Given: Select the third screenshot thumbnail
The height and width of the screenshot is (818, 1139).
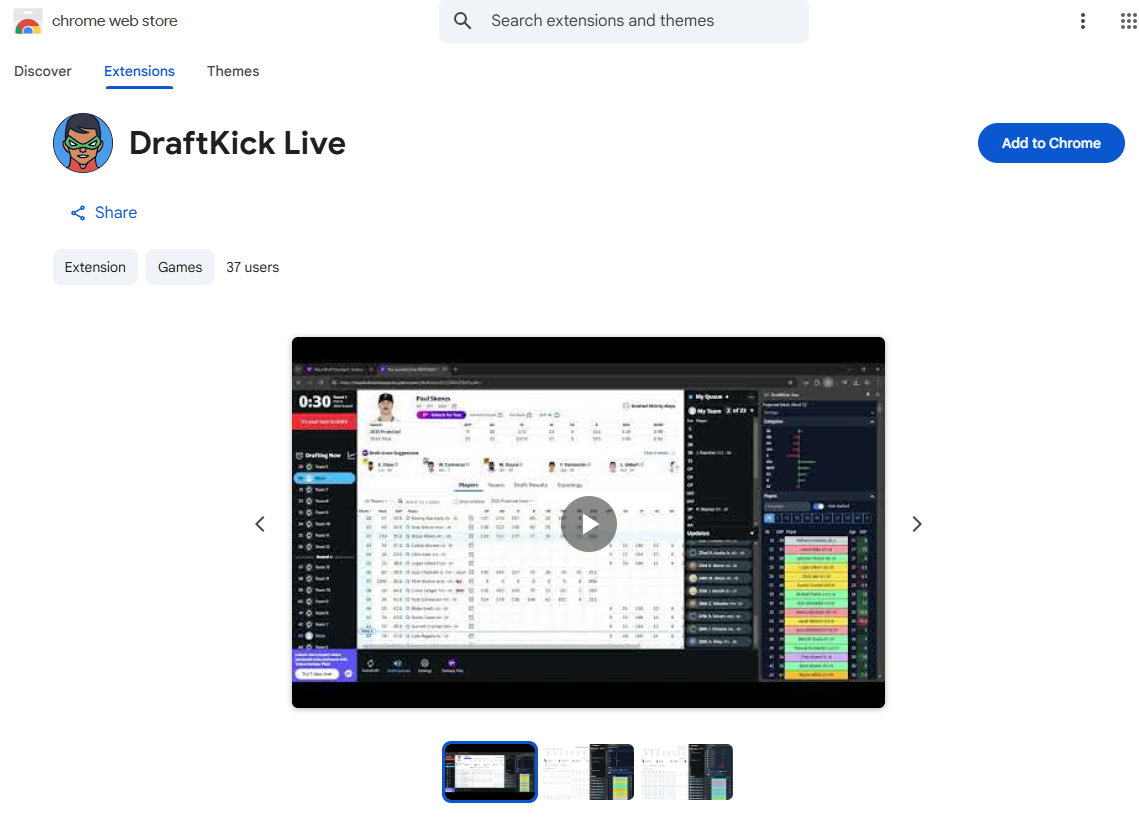Looking at the screenshot, I should pyautogui.click(x=686, y=772).
